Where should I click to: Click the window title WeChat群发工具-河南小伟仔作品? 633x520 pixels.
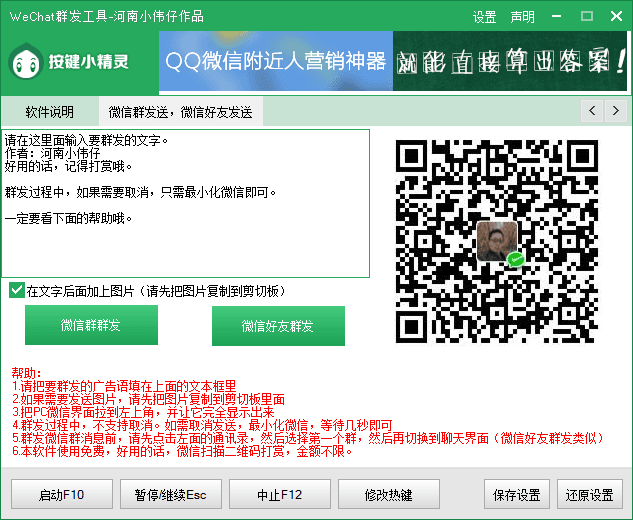click(x=107, y=17)
